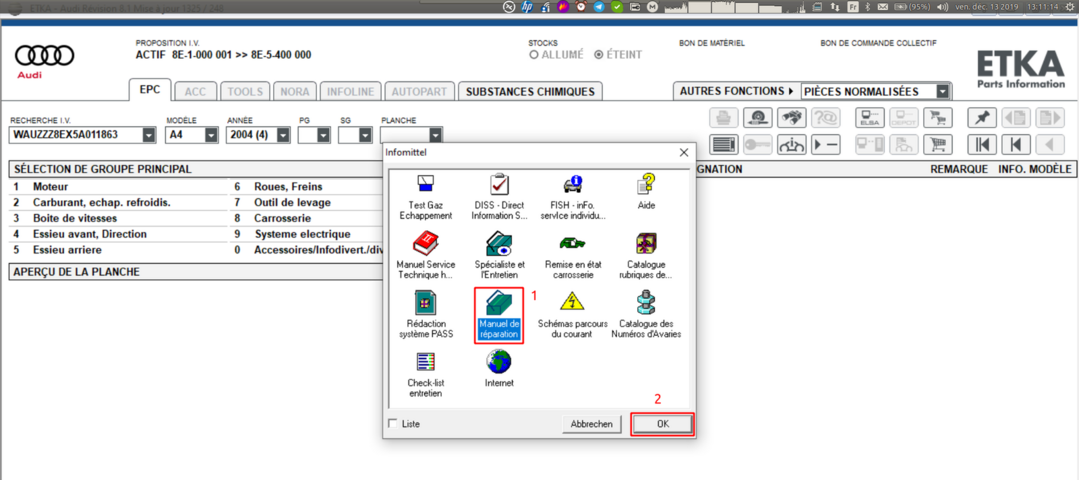Click the binoculars search icon
Image resolution: width=1079 pixels, height=480 pixels.
(791, 118)
